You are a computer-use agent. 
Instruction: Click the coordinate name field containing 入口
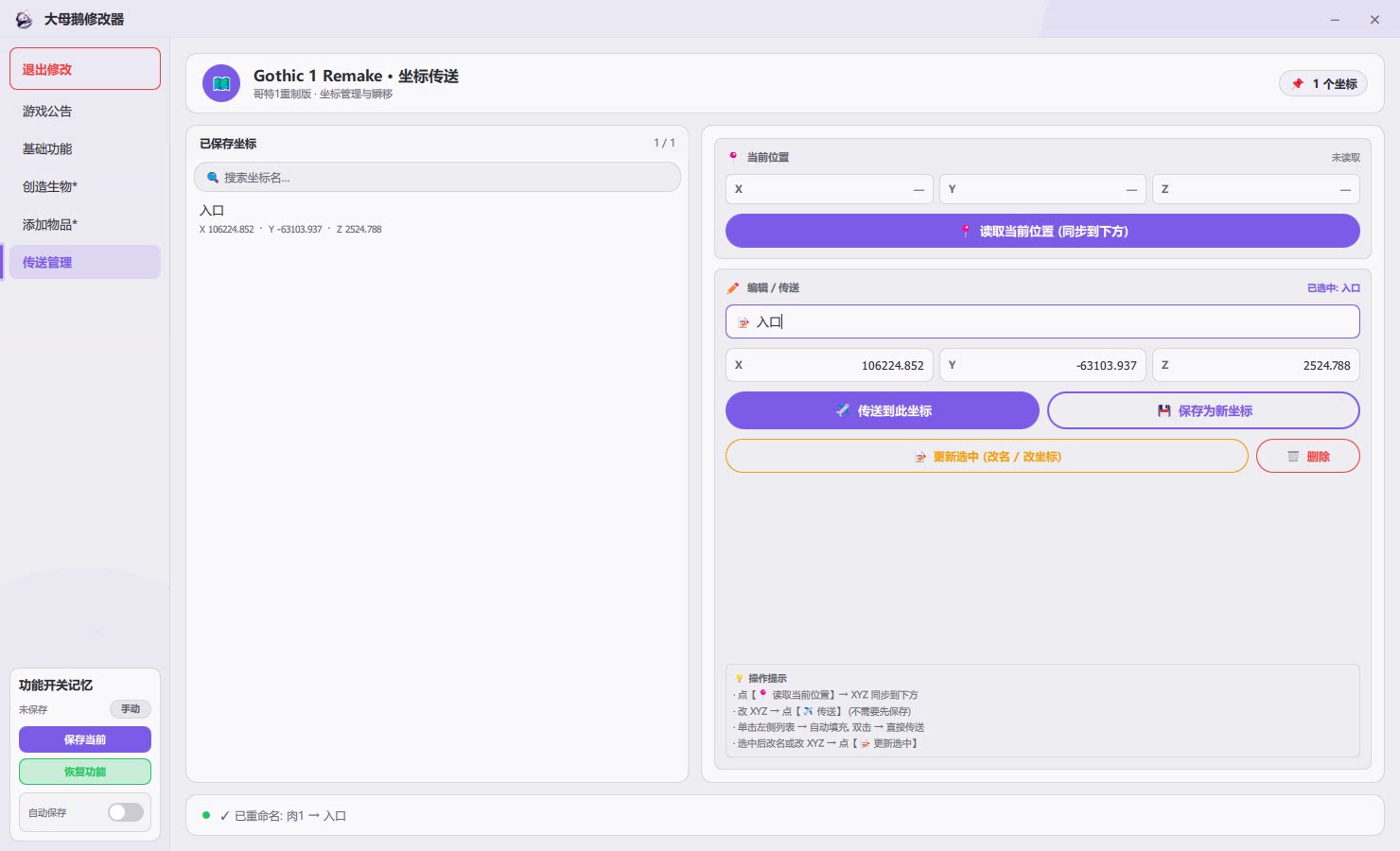tap(1042, 321)
